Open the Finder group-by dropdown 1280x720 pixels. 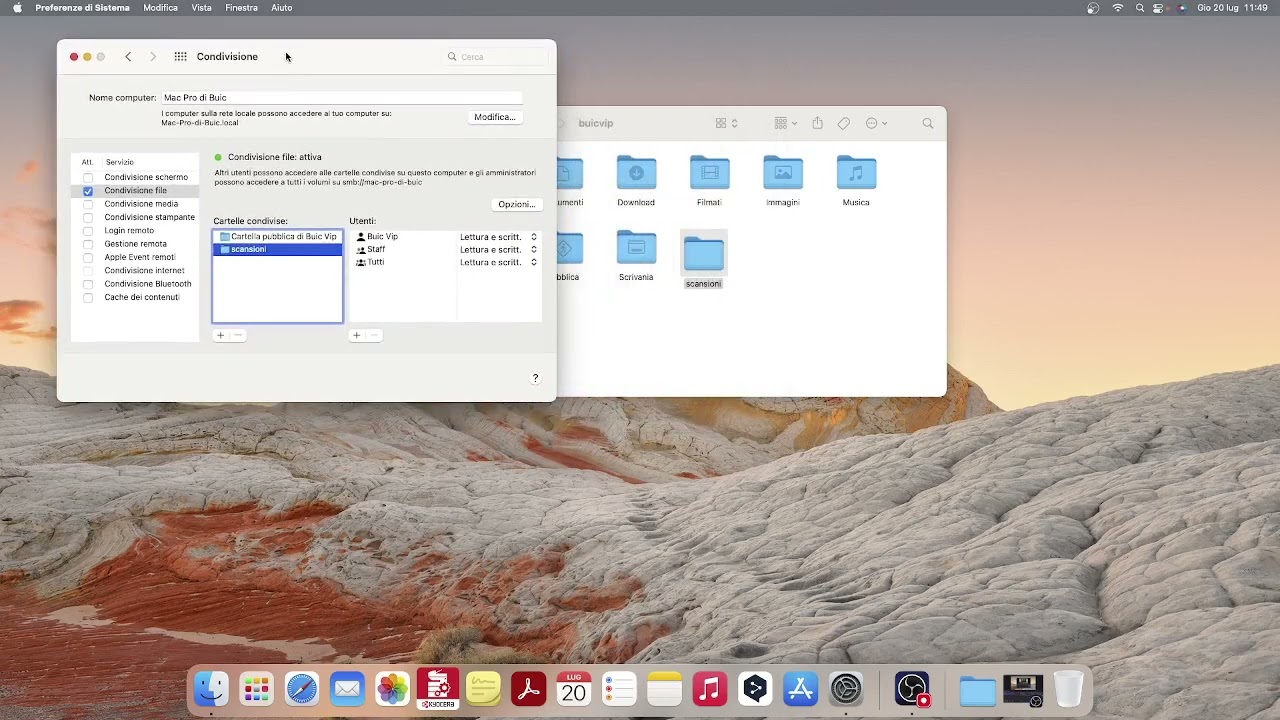[x=787, y=123]
